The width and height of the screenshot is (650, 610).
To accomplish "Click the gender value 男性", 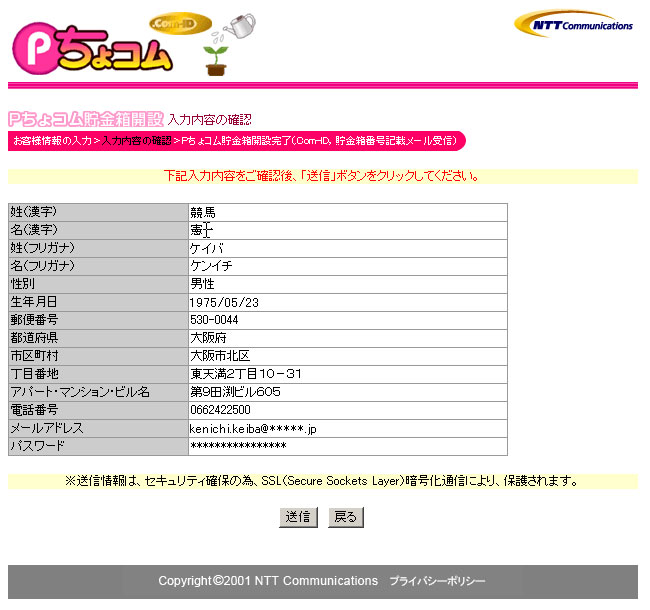I will click(x=202, y=284).
